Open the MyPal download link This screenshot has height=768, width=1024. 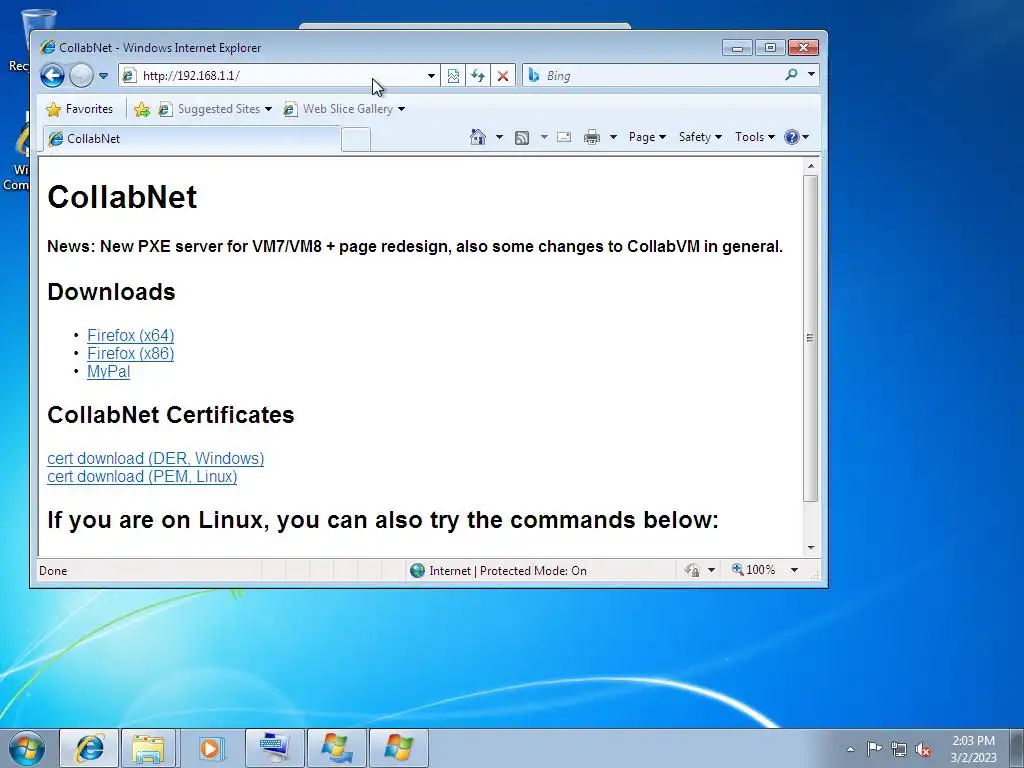[x=108, y=372]
